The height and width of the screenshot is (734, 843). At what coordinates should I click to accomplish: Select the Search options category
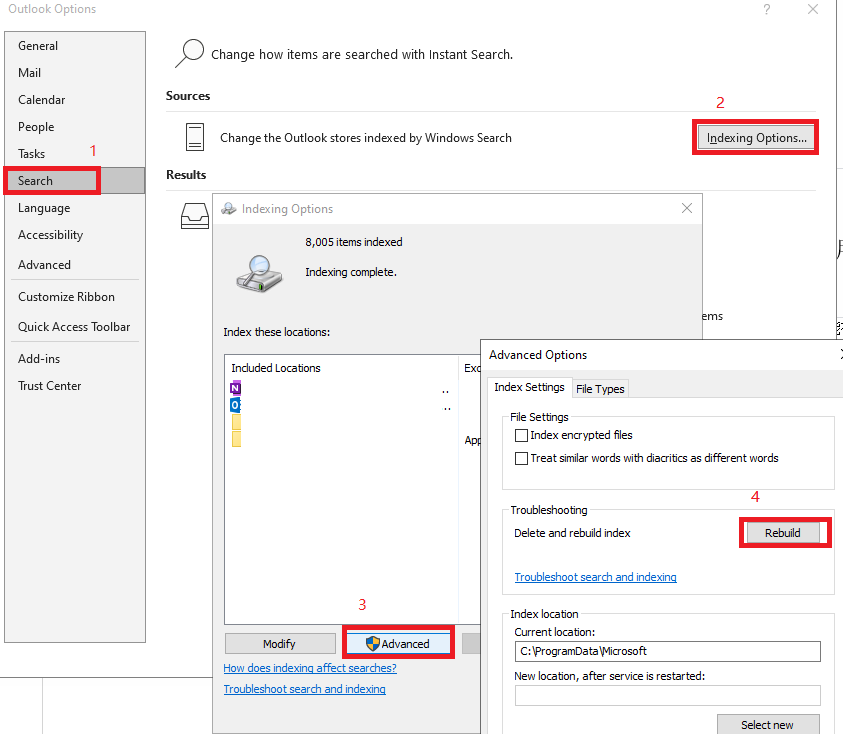pos(75,180)
